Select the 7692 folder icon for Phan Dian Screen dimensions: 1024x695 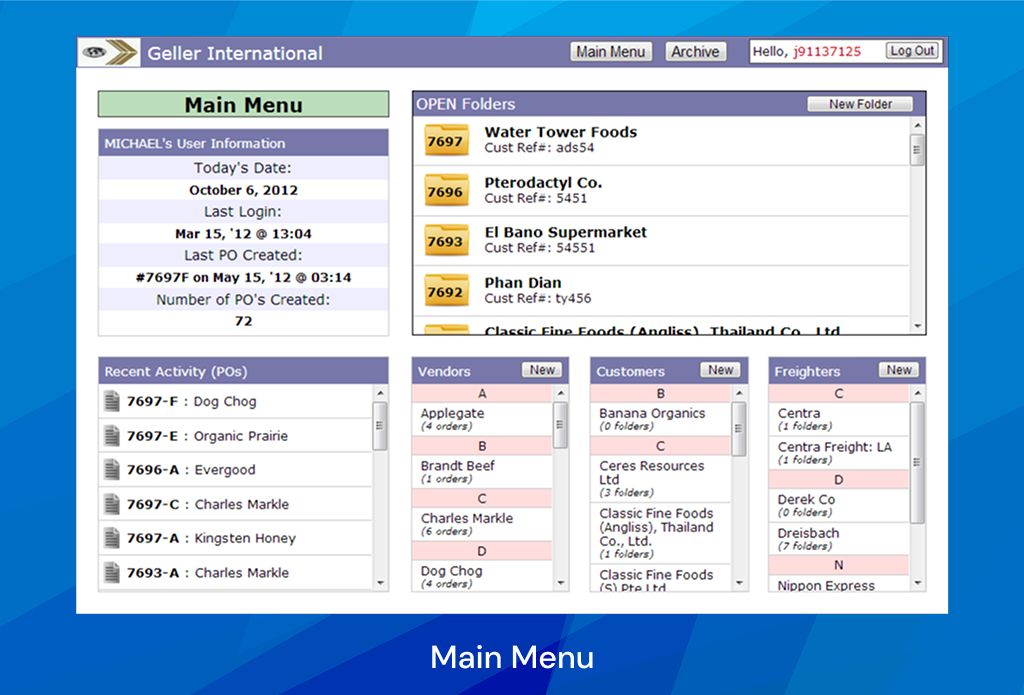445,291
